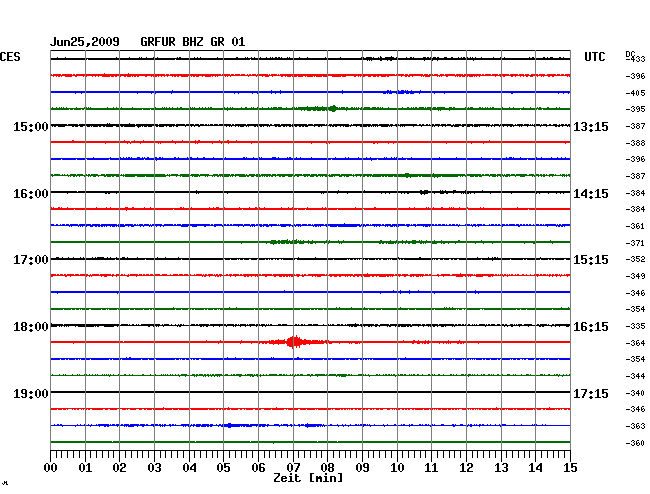This screenshot has height=494, width=650.
Task: Click the Zeit [min] axis title
Action: click(308, 478)
